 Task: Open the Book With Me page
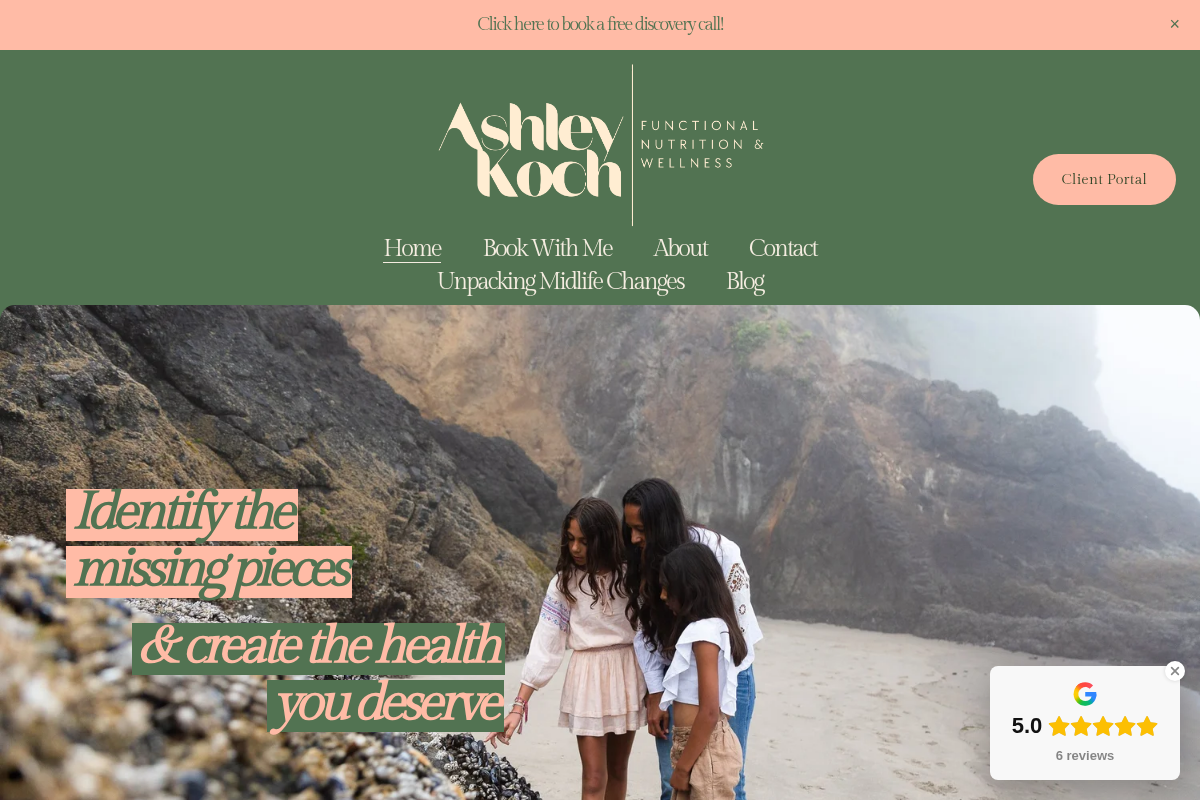pos(548,248)
